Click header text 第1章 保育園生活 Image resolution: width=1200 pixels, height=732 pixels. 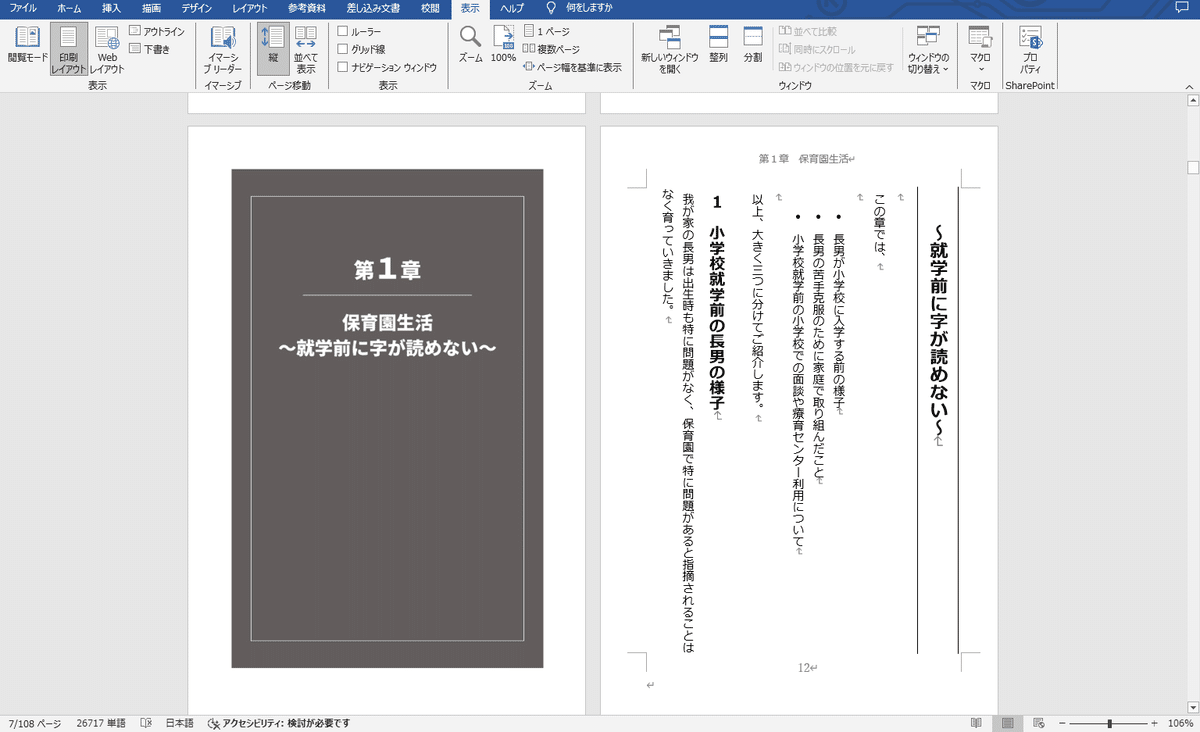click(x=805, y=158)
